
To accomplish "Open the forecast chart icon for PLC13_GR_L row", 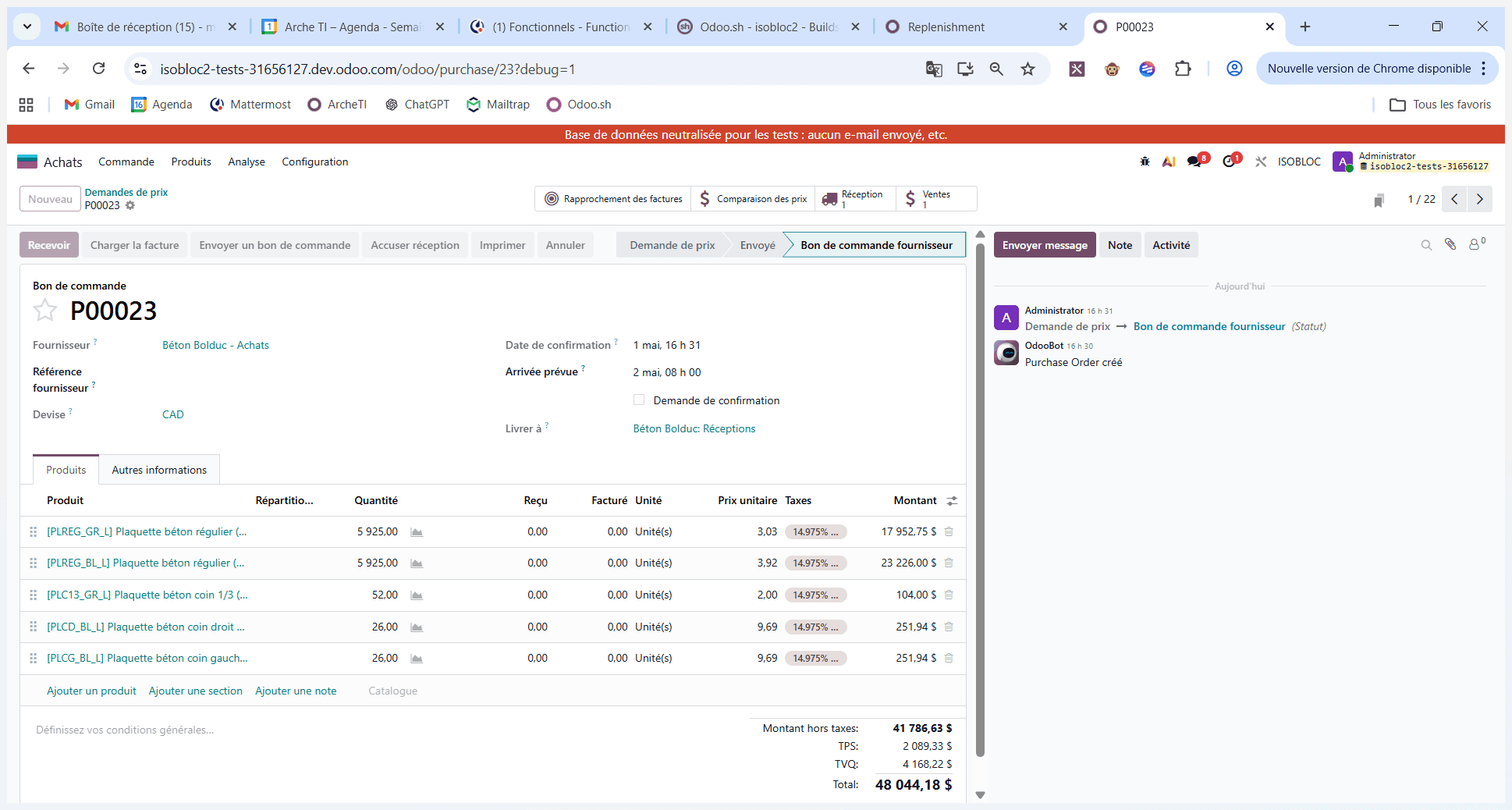I will pos(417,595).
